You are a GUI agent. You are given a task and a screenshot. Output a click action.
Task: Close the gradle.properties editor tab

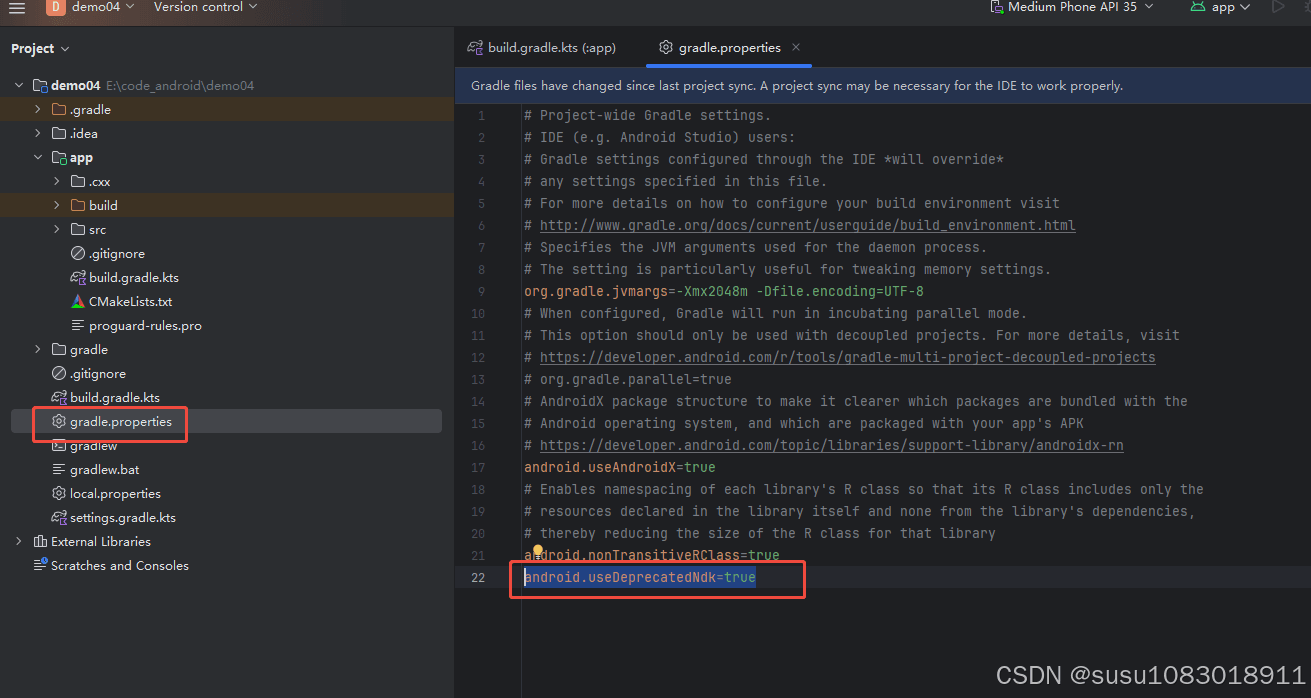coord(796,47)
